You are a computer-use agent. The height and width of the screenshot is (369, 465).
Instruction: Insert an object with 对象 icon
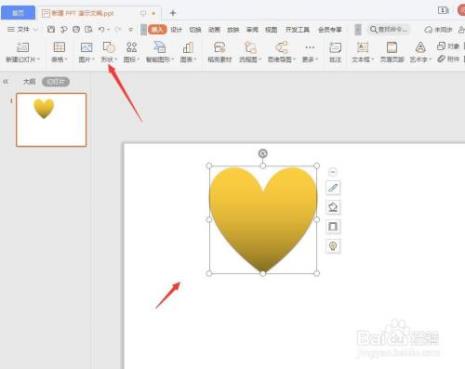coord(448,46)
